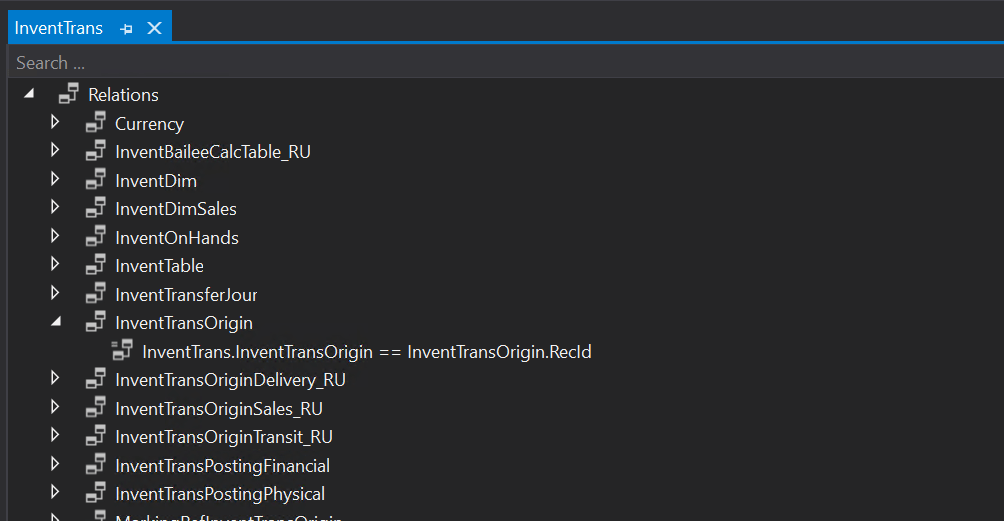Collapse the InventTransOrigin relation
Image resolution: width=1004 pixels, height=521 pixels.
(56, 322)
